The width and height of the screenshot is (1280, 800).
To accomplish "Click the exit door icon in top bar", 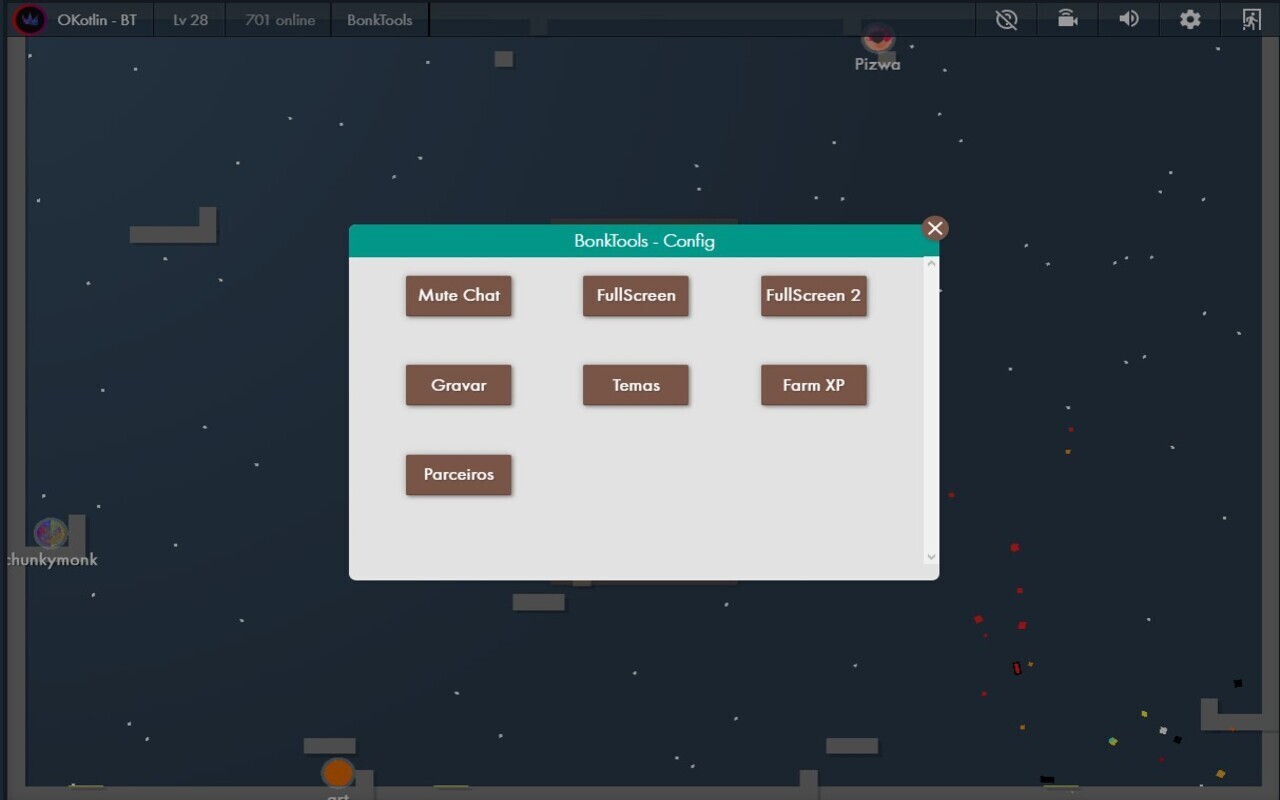I will [1251, 19].
